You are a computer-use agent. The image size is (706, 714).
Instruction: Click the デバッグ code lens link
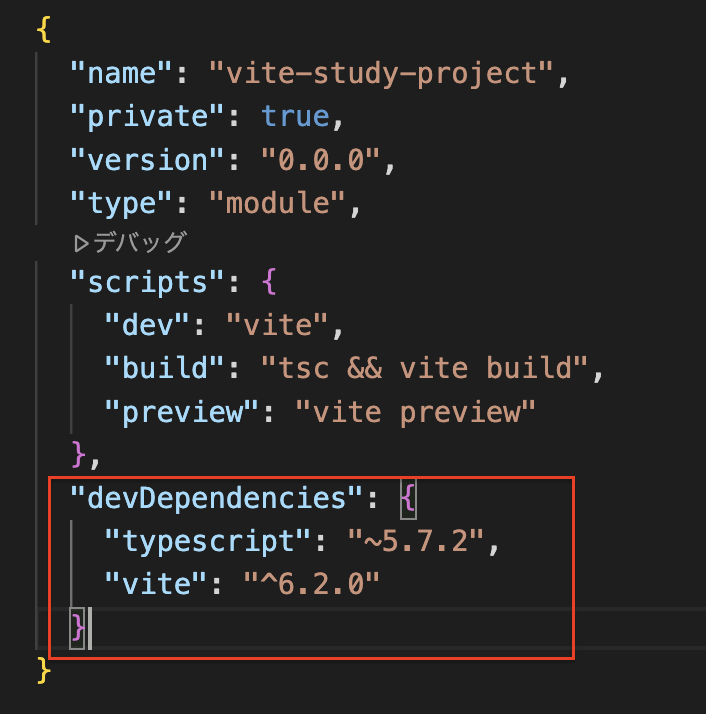(130, 242)
